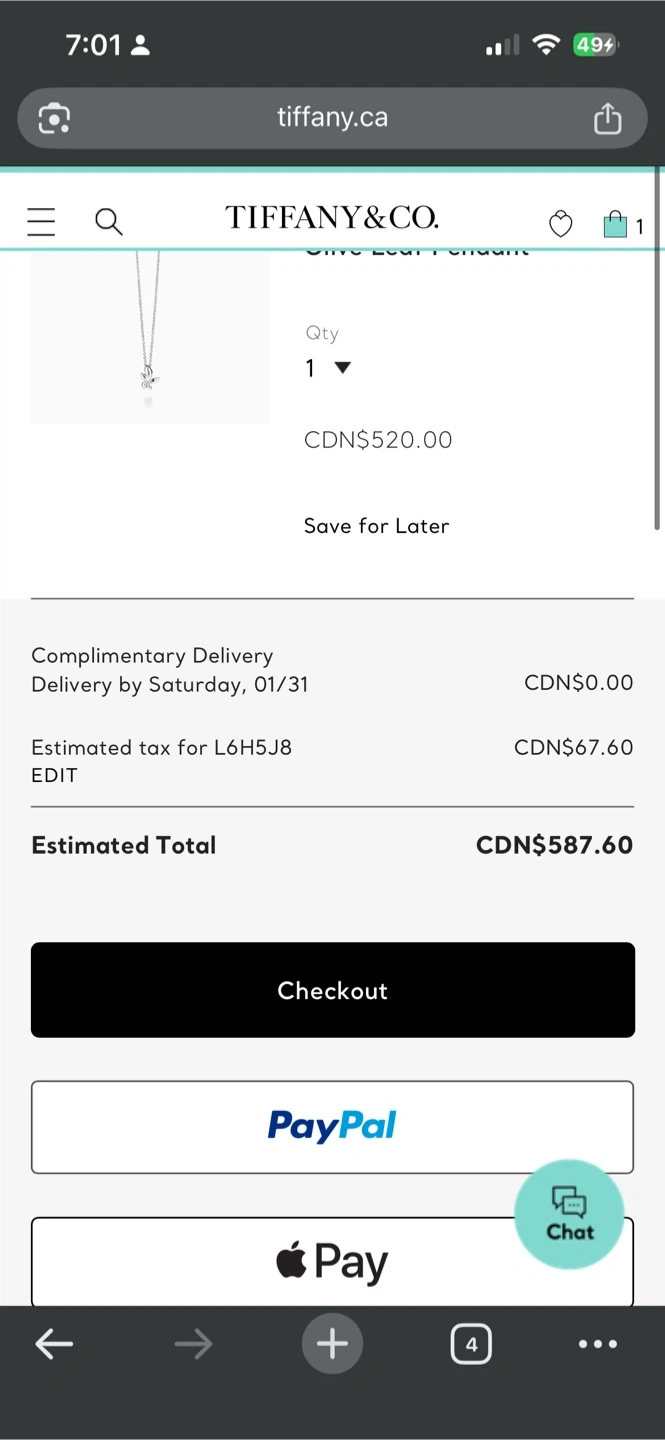Open the hamburger menu
665x1440 pixels.
[x=41, y=221]
